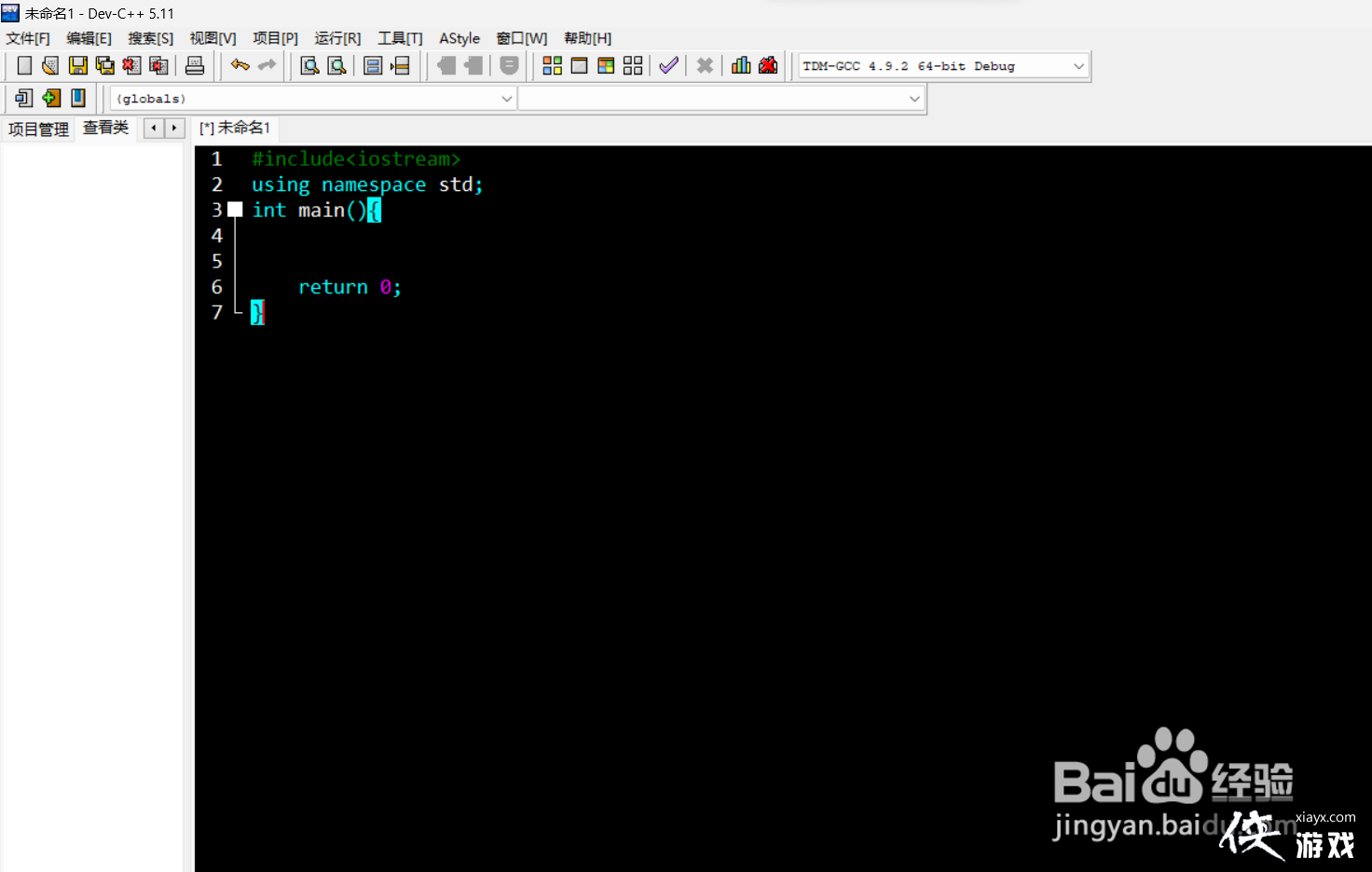Viewport: 1372px width, 872px height.
Task: Open the empty function members dropdown
Action: click(x=721, y=98)
